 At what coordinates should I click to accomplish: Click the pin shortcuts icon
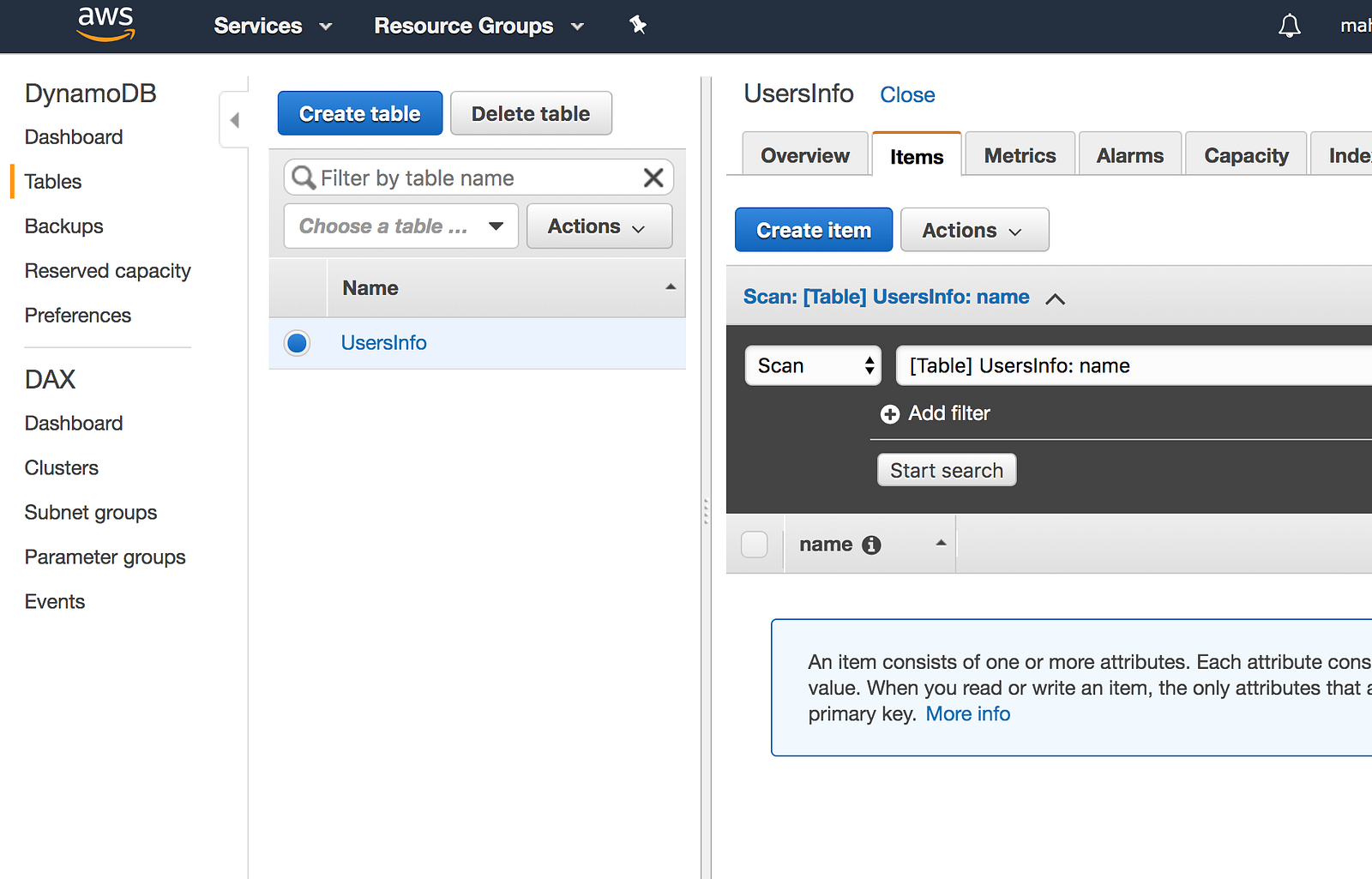638,25
